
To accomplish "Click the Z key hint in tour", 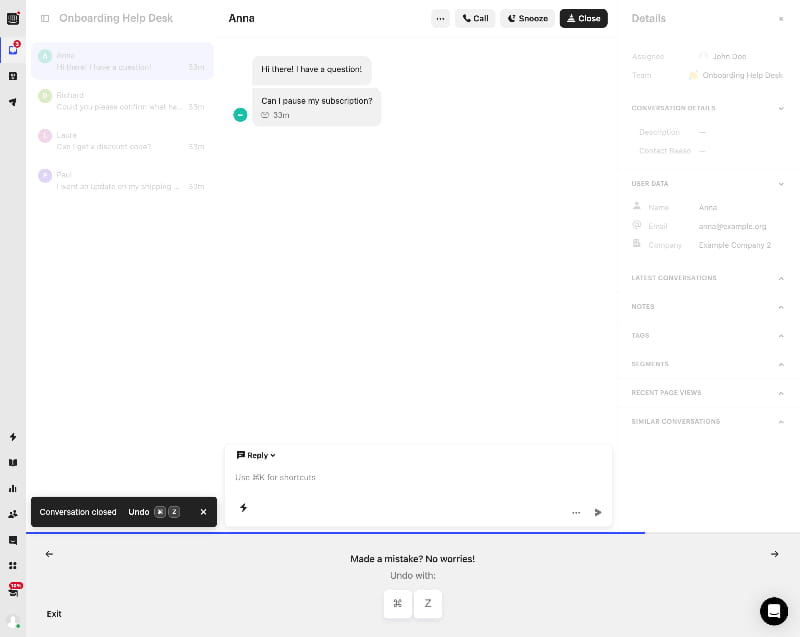I will [x=428, y=604].
